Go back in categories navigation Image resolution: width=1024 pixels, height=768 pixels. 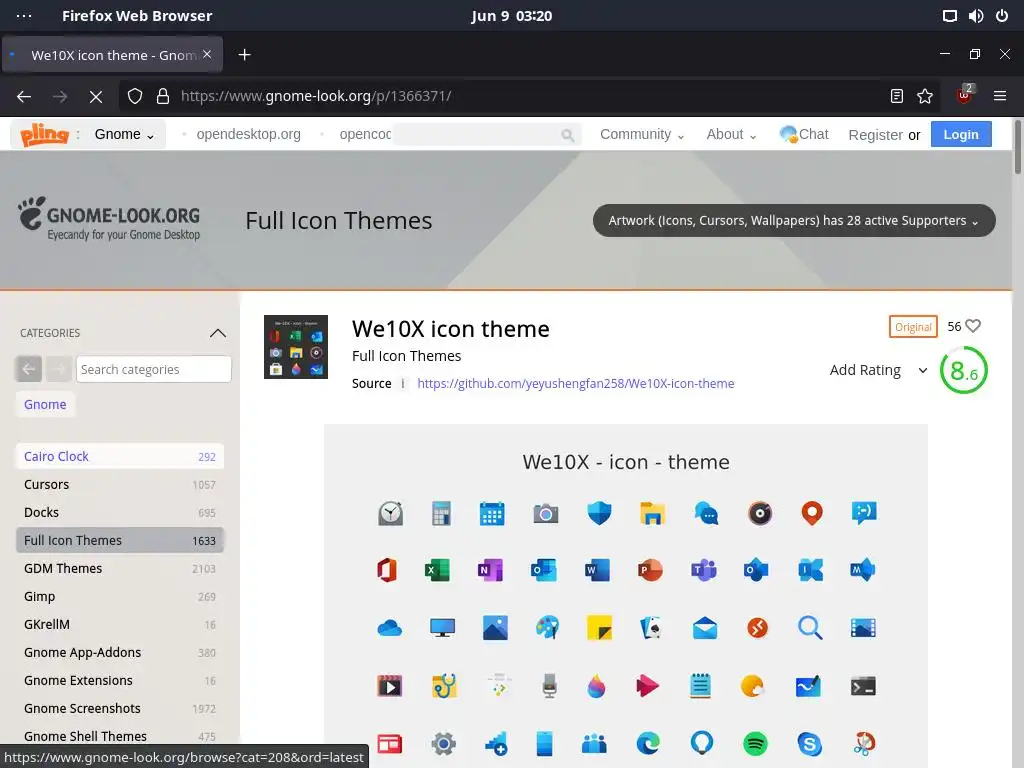pos(29,369)
